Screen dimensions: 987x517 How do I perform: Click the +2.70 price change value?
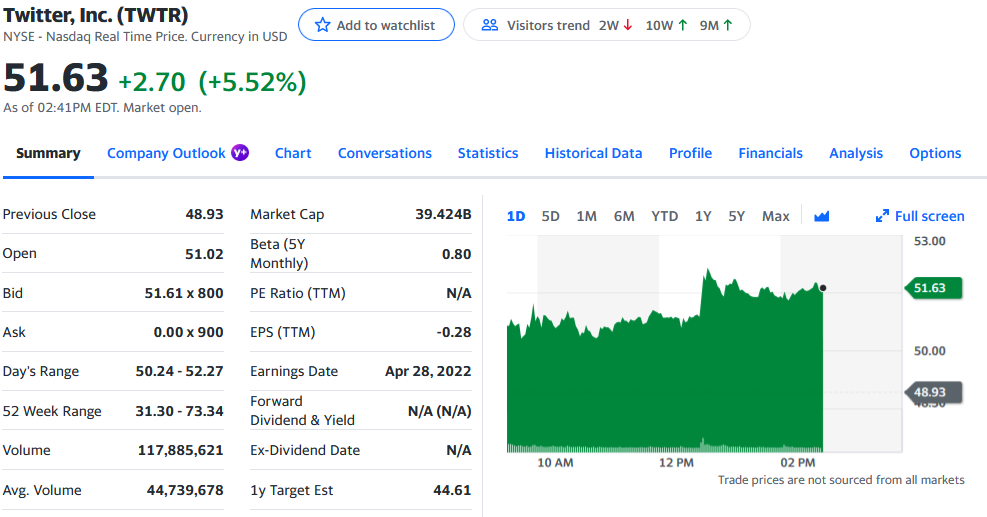point(152,82)
